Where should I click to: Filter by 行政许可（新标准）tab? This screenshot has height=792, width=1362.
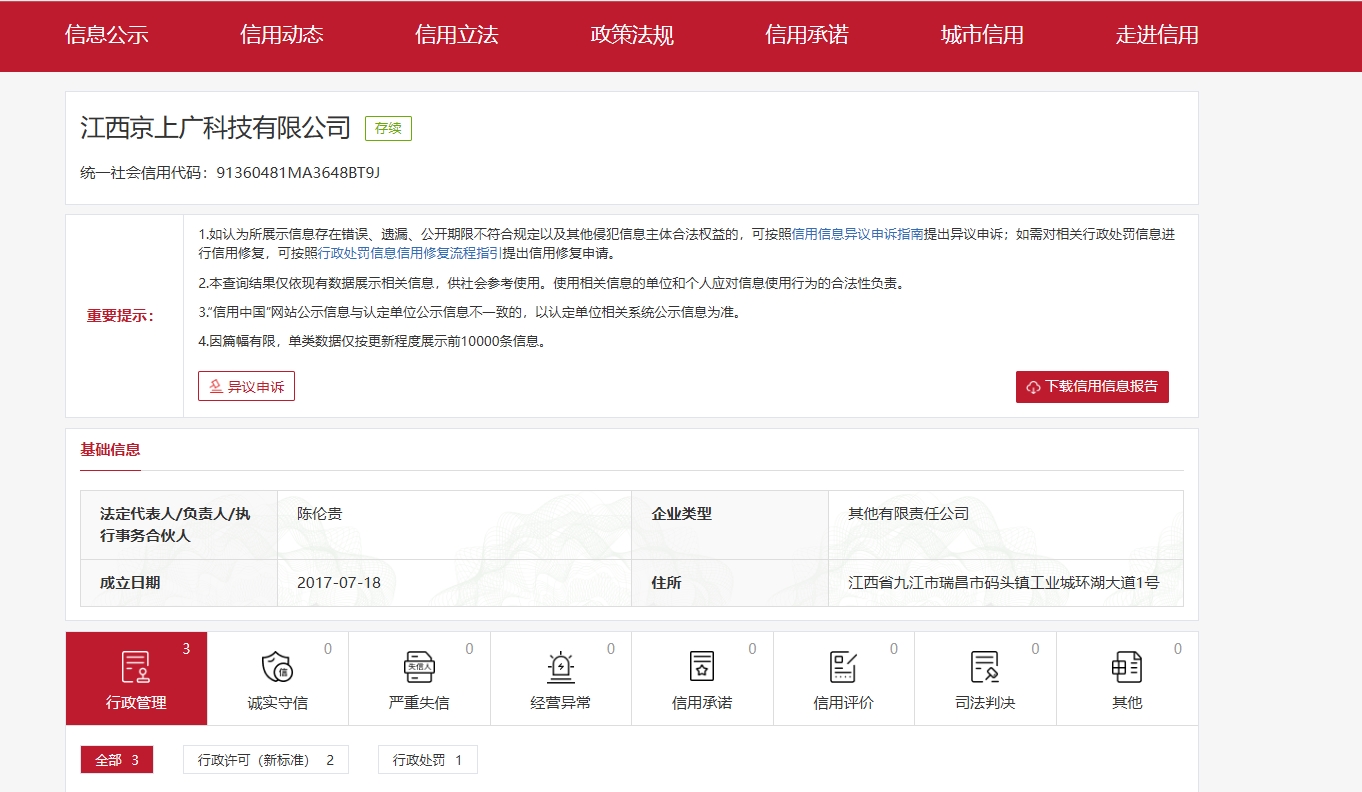click(x=266, y=760)
